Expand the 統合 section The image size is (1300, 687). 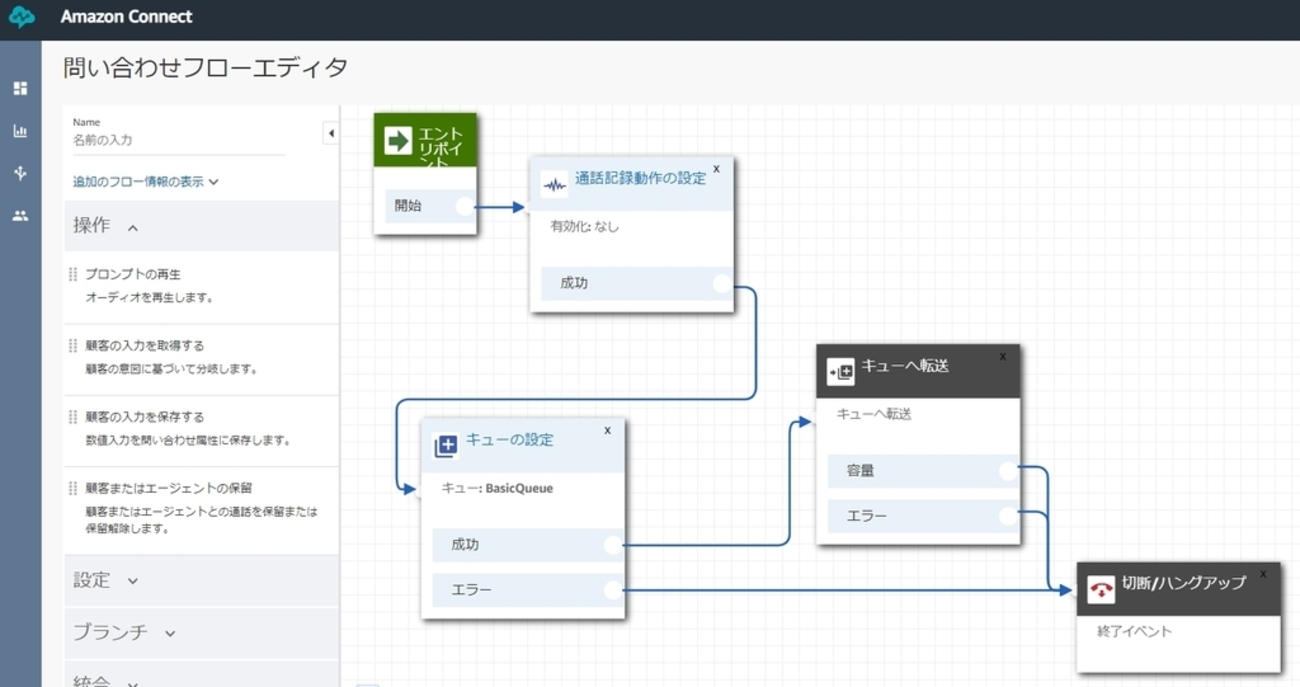pos(202,676)
